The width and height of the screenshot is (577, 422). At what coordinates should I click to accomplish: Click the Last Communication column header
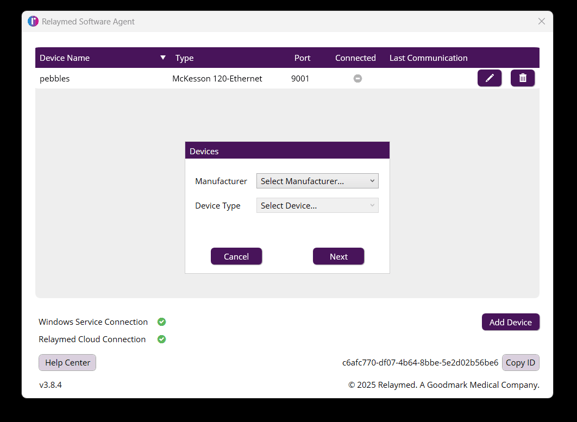tap(428, 58)
